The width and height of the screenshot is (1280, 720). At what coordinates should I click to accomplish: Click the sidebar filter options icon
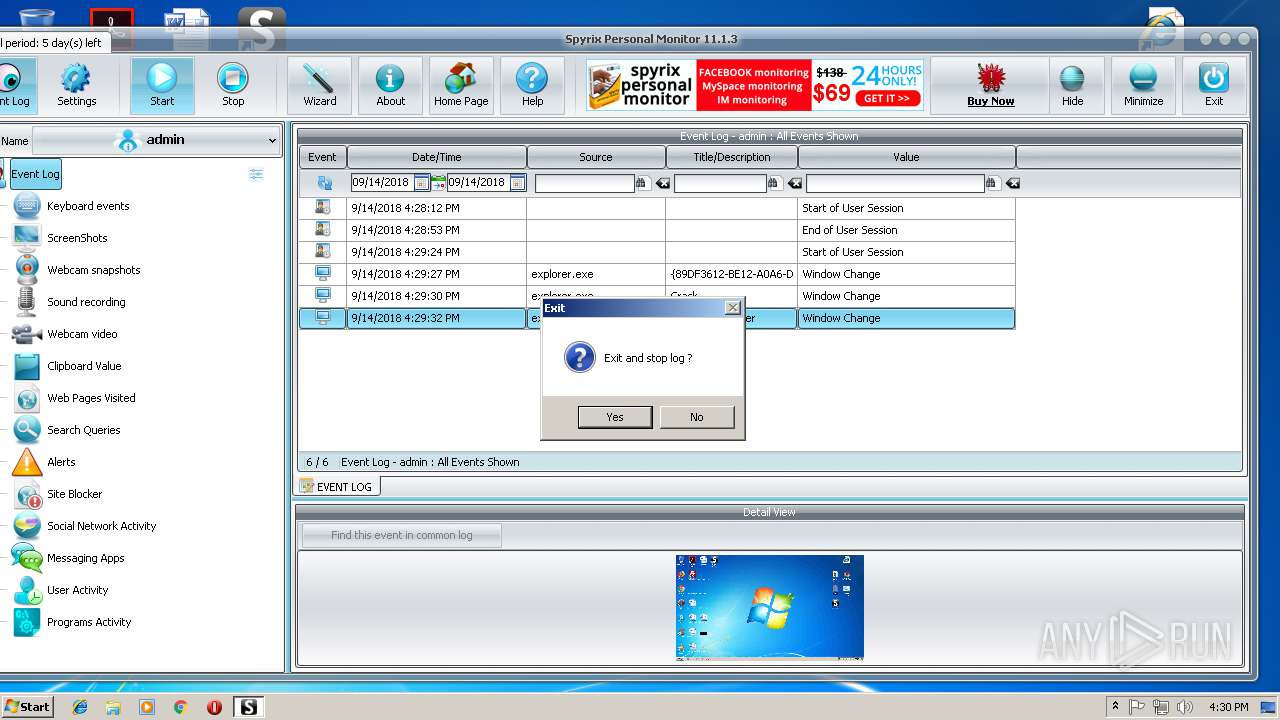pos(256,174)
